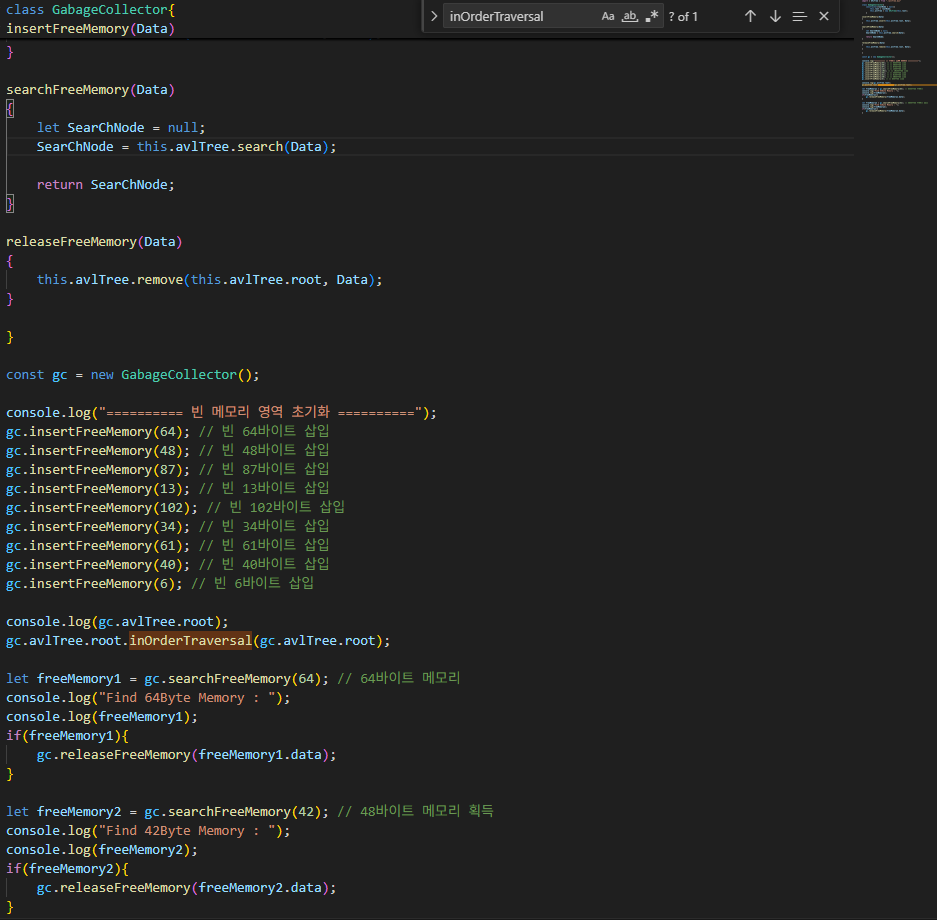The width and height of the screenshot is (937, 920).
Task: Place cursor on 'releaseFreeMemory(Data)' method declaration
Action: click(x=94, y=242)
